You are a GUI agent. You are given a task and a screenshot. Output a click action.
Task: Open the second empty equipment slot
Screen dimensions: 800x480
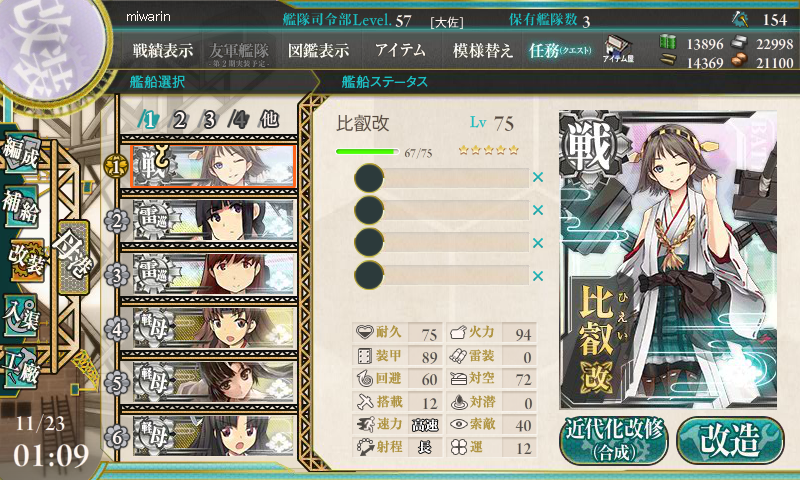pyautogui.click(x=442, y=210)
